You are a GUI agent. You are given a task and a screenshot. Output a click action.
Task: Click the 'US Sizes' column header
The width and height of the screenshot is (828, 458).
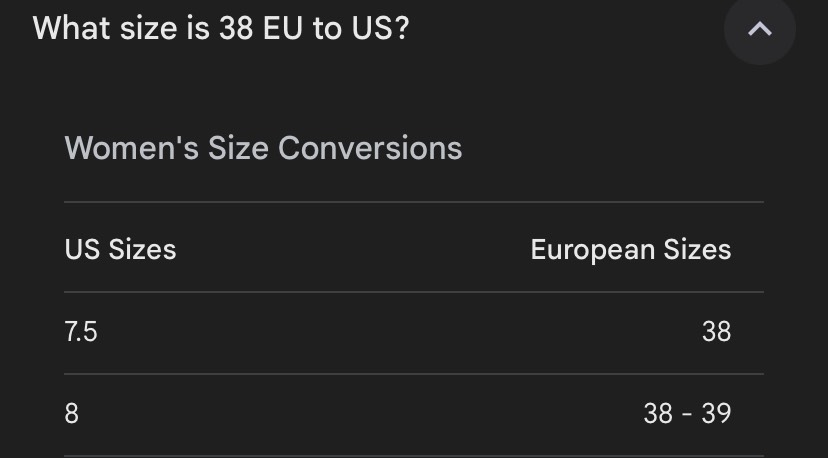pyautogui.click(x=120, y=249)
